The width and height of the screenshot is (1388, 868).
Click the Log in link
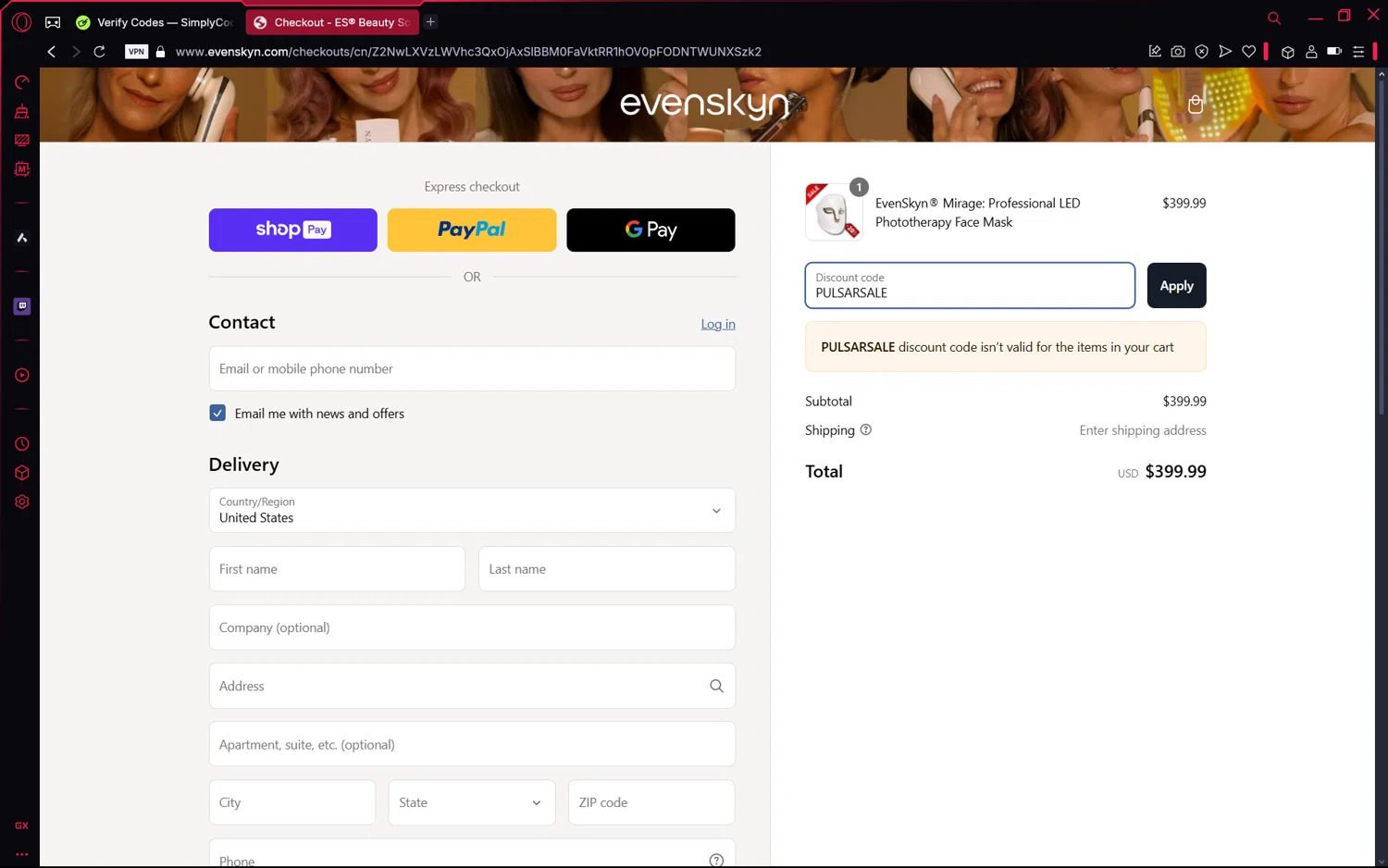tap(718, 324)
